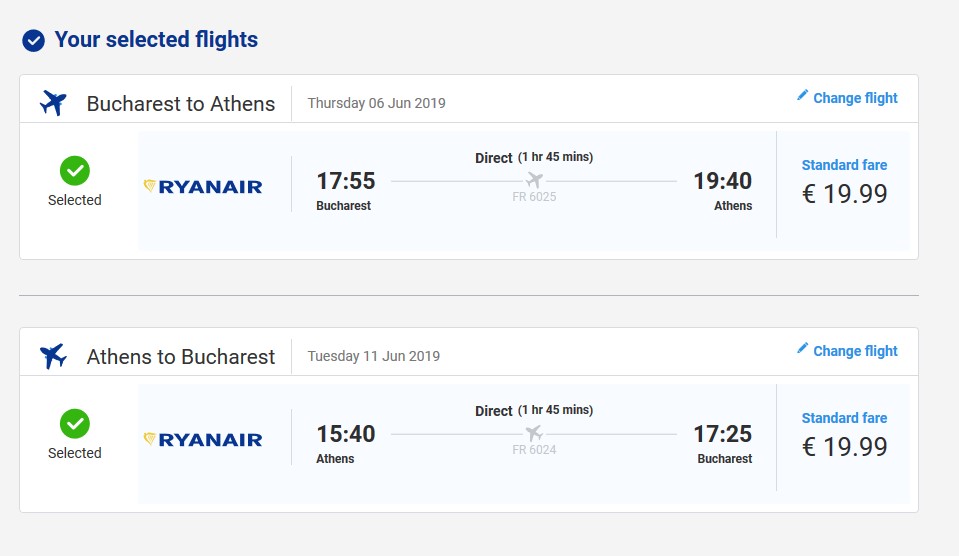Click the pencil icon for outbound Change flight

(802, 95)
